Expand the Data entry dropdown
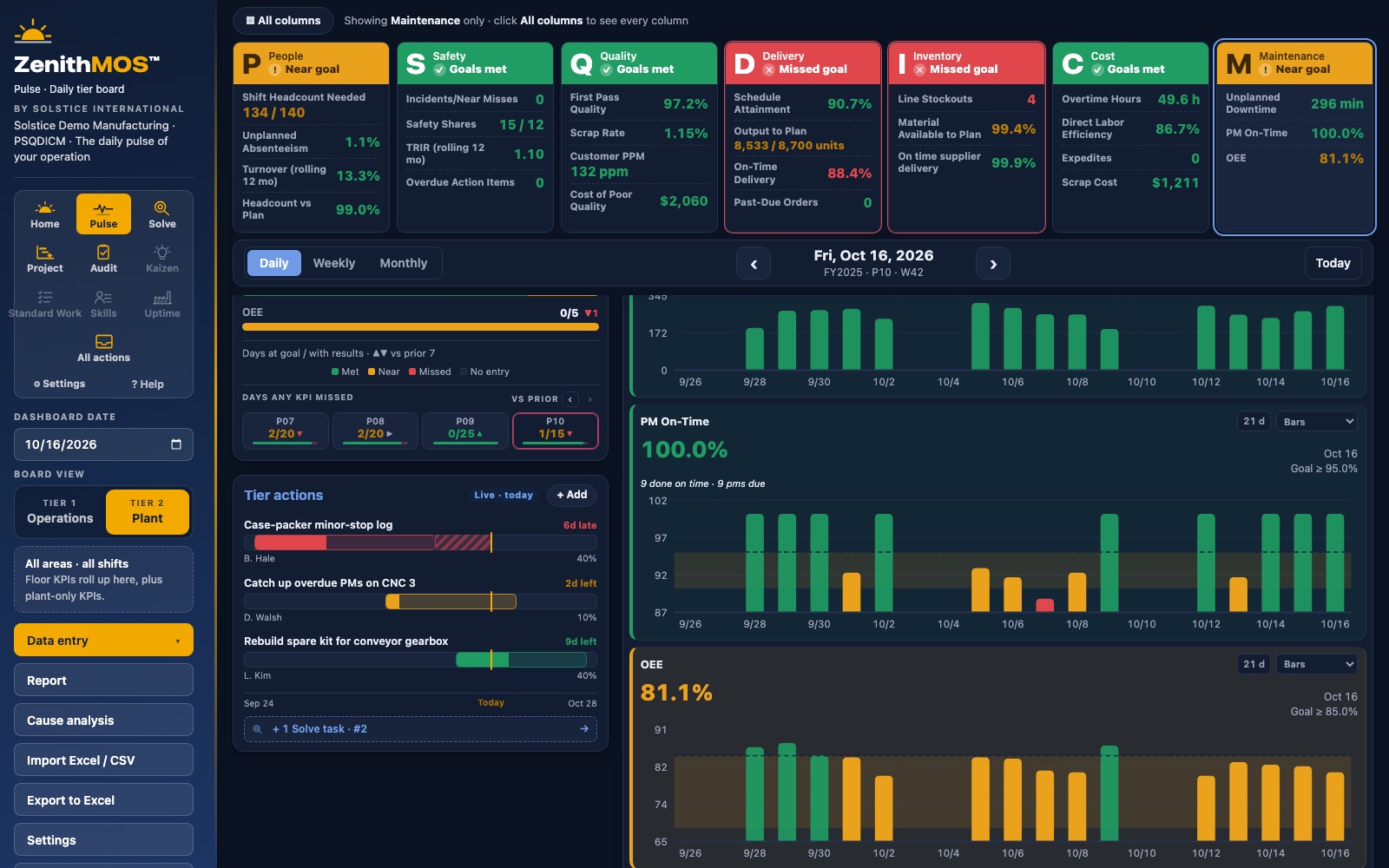 coord(103,641)
